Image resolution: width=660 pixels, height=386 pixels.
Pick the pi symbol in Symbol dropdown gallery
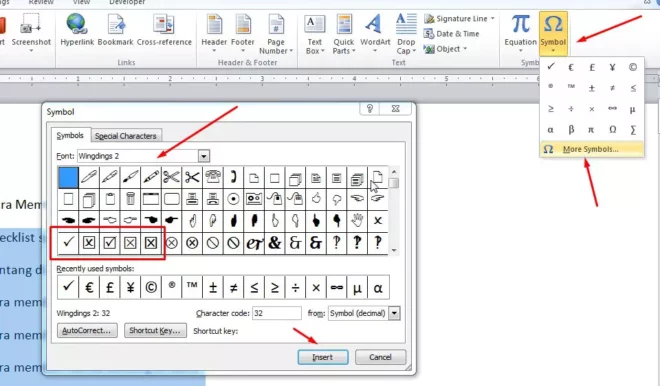(x=591, y=130)
